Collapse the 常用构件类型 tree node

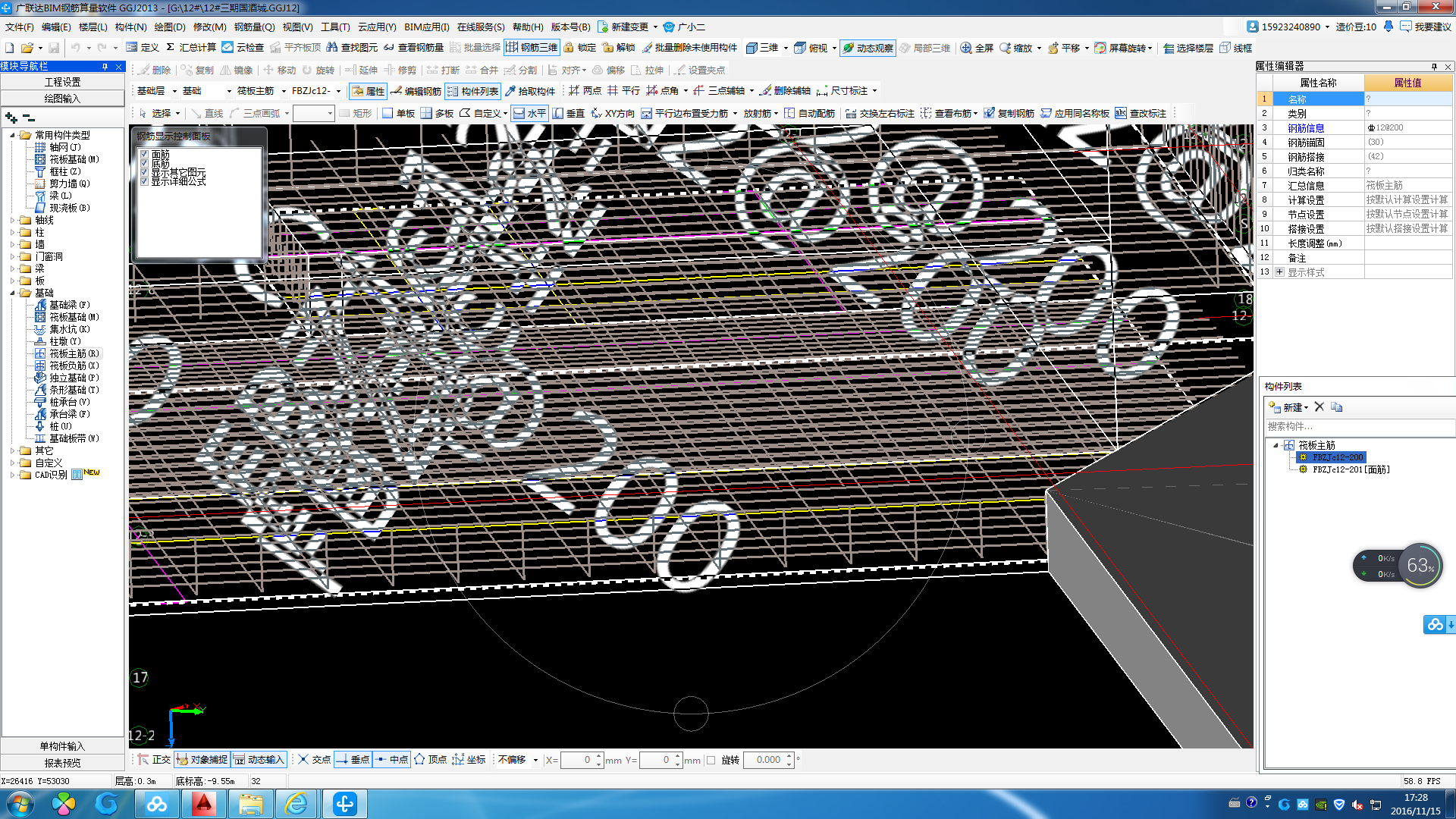(x=12, y=135)
